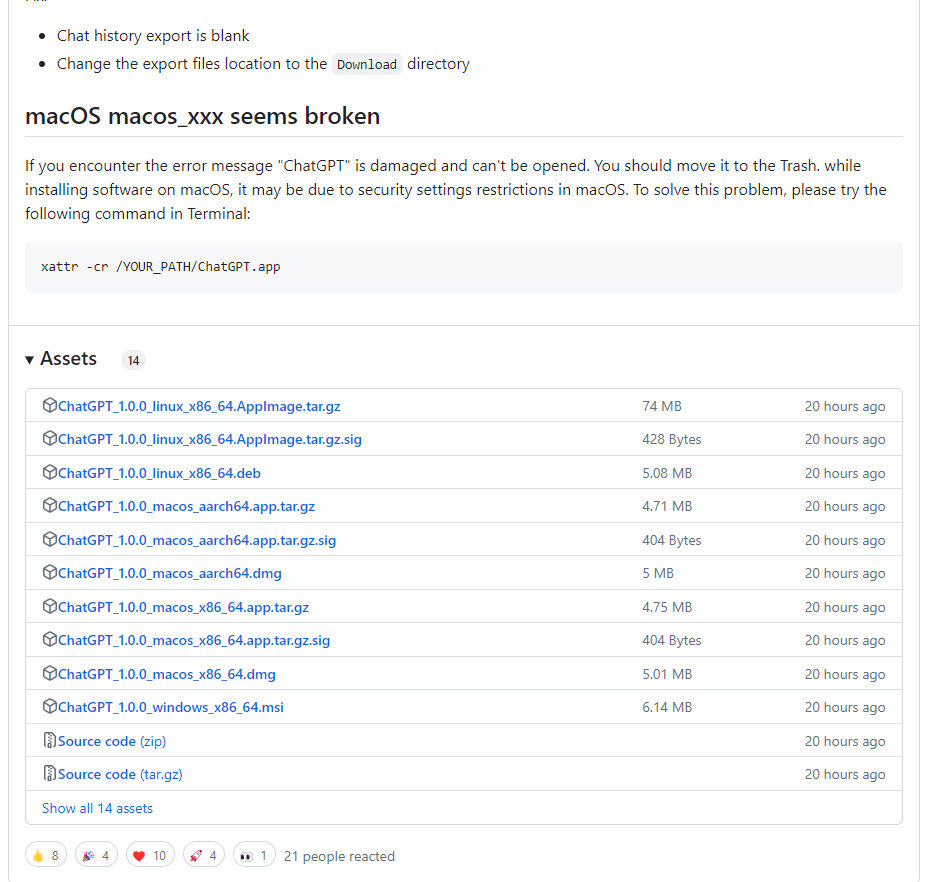Download ChatGPT_1.0.0_macos_x86_64.app.tar.gz.sig

[194, 640]
